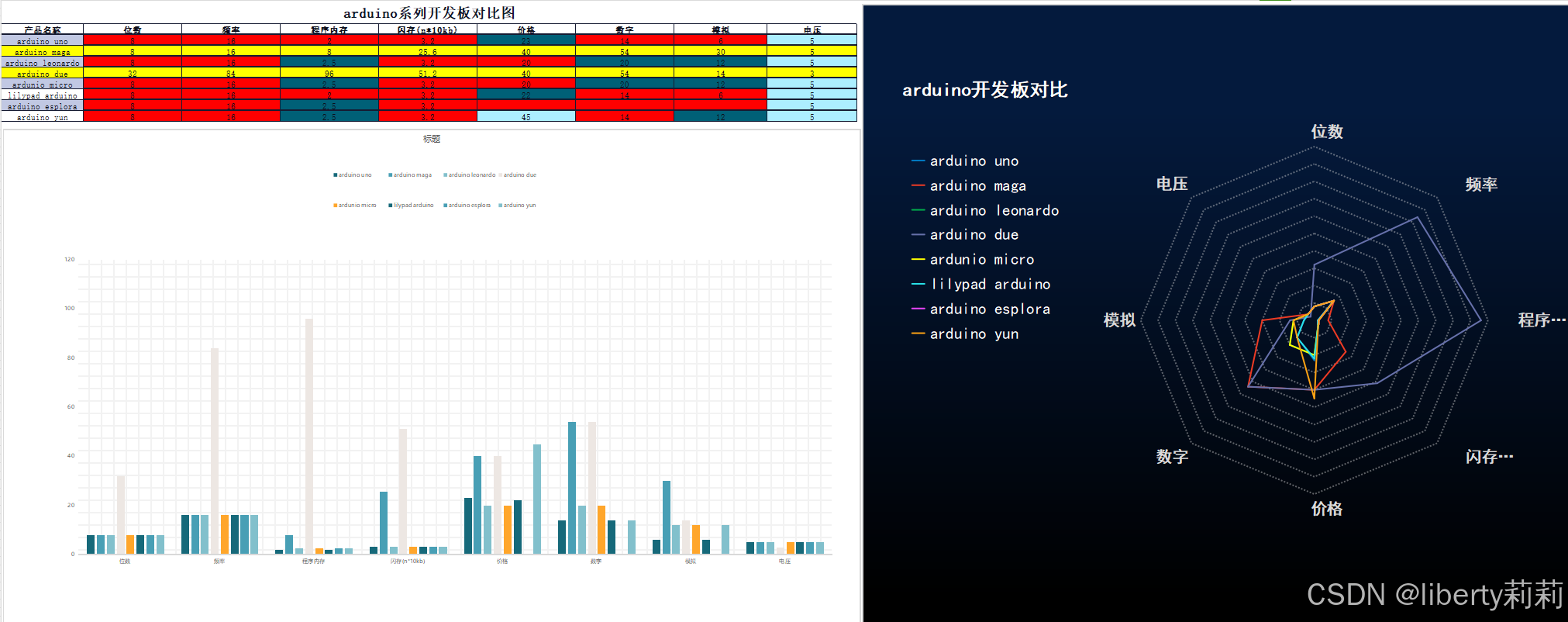Click the price cell '45' for arduino yun
Image resolution: width=1568 pixels, height=622 pixels.
click(x=526, y=116)
